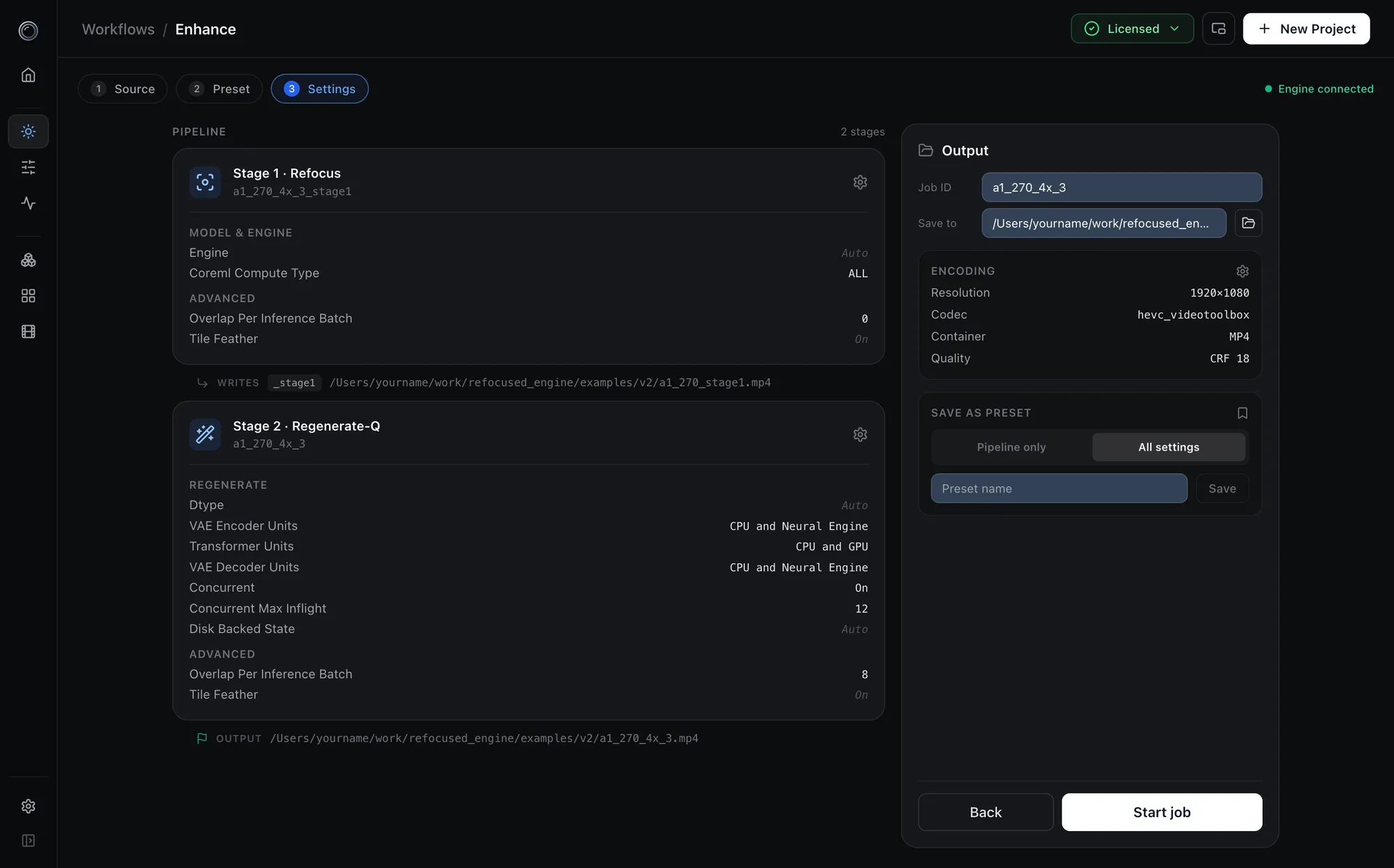Click the Quality CRF 18 value
The height and width of the screenshot is (868, 1394).
click(x=1230, y=359)
